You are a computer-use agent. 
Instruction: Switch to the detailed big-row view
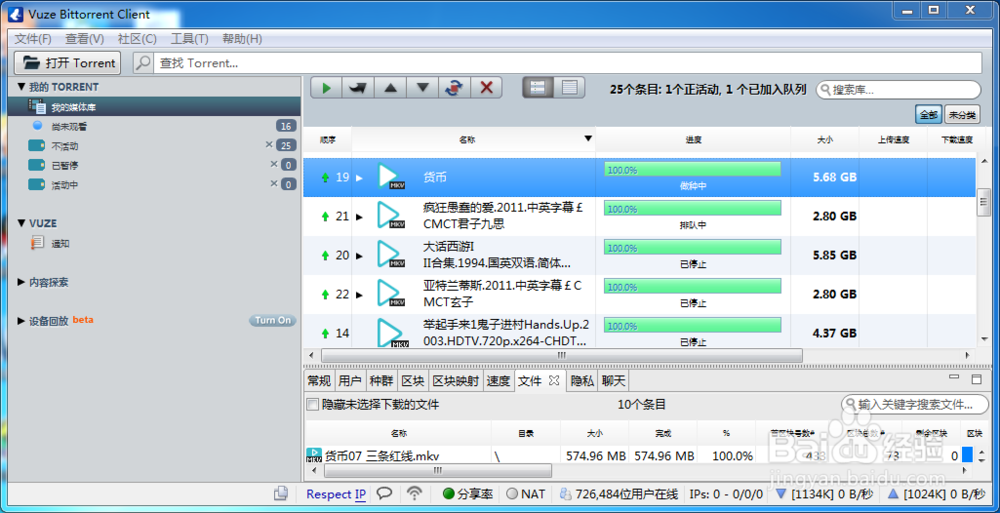pos(538,88)
